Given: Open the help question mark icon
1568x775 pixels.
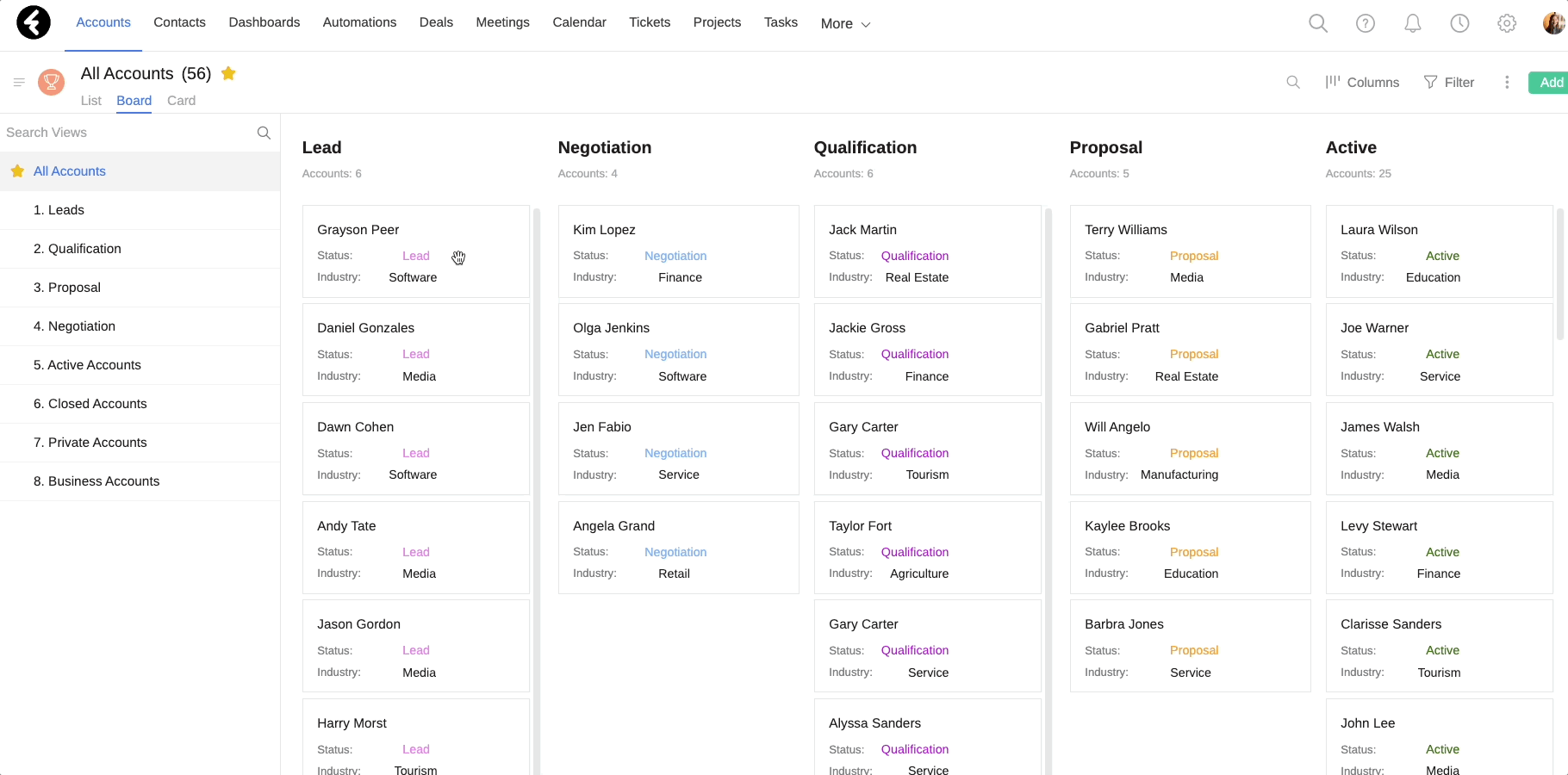Looking at the screenshot, I should [x=1366, y=23].
